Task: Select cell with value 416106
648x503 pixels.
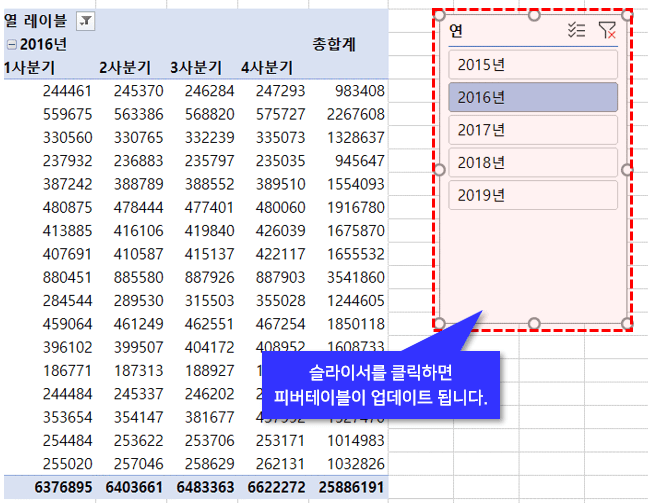Action: [138, 231]
